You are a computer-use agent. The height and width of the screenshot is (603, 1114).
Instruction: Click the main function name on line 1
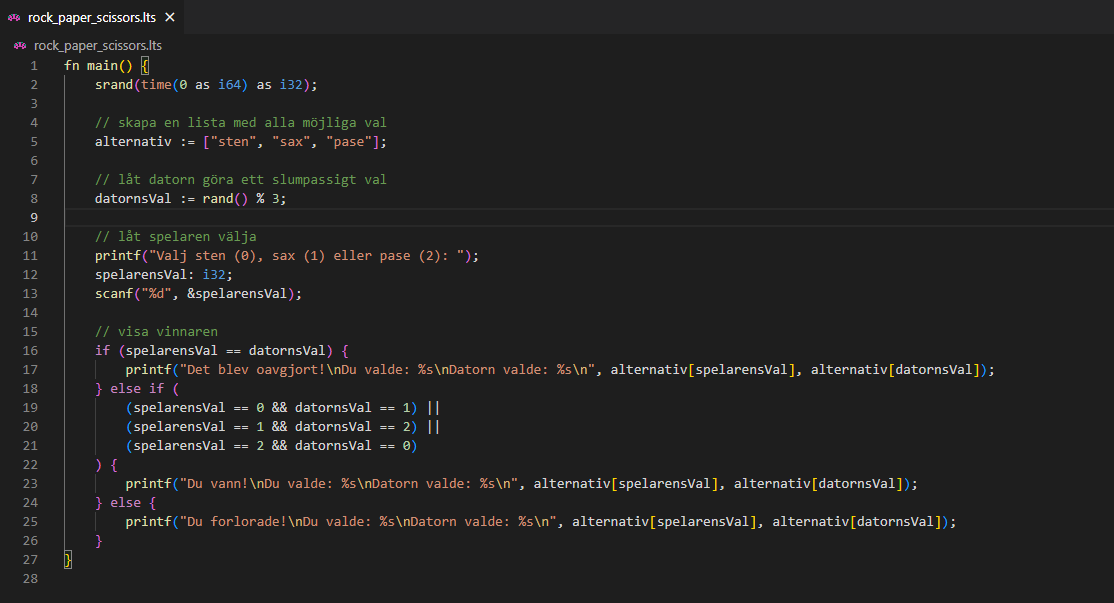pyautogui.click(x=103, y=66)
